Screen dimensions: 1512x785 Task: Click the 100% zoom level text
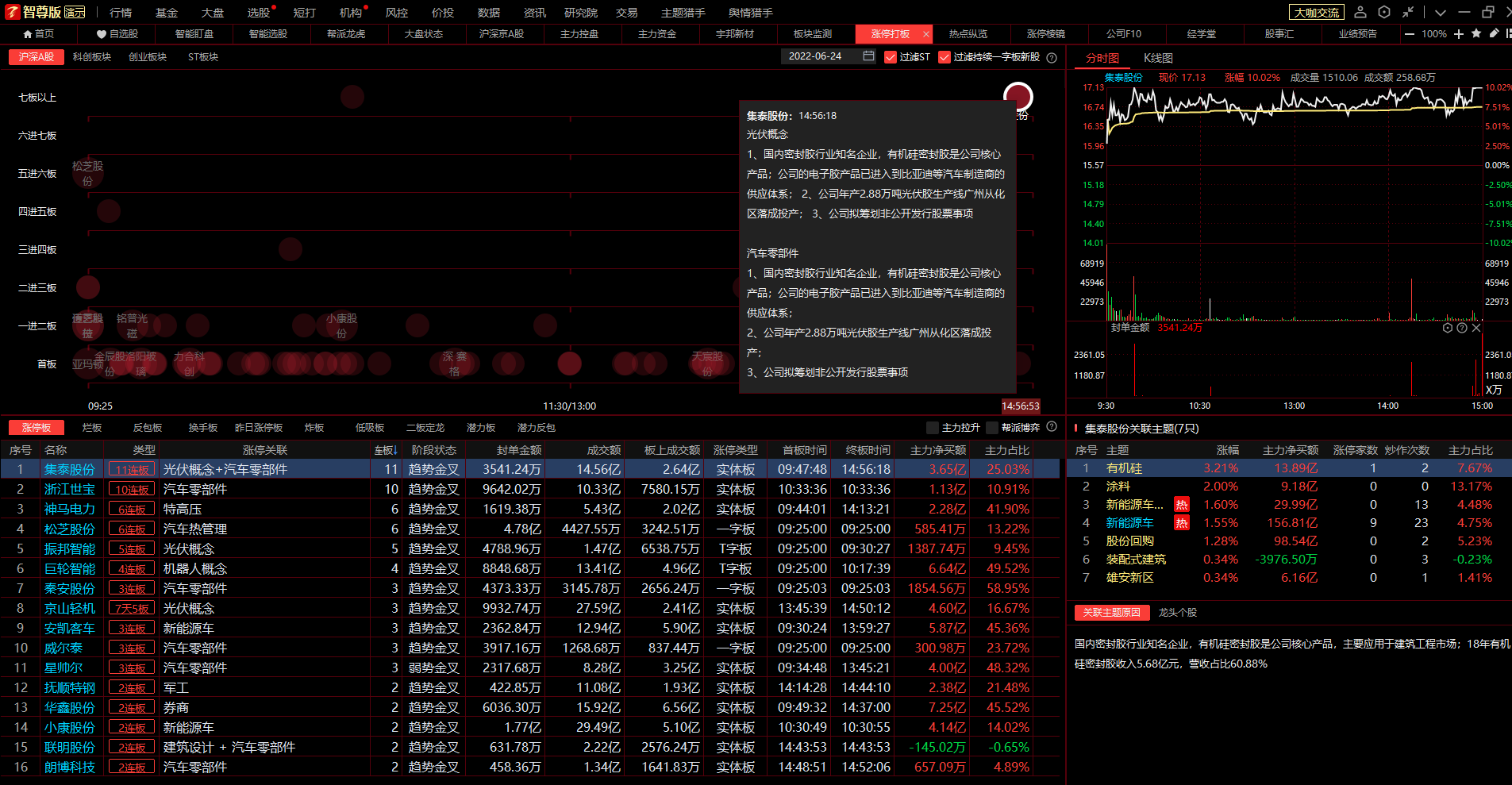tap(1434, 34)
